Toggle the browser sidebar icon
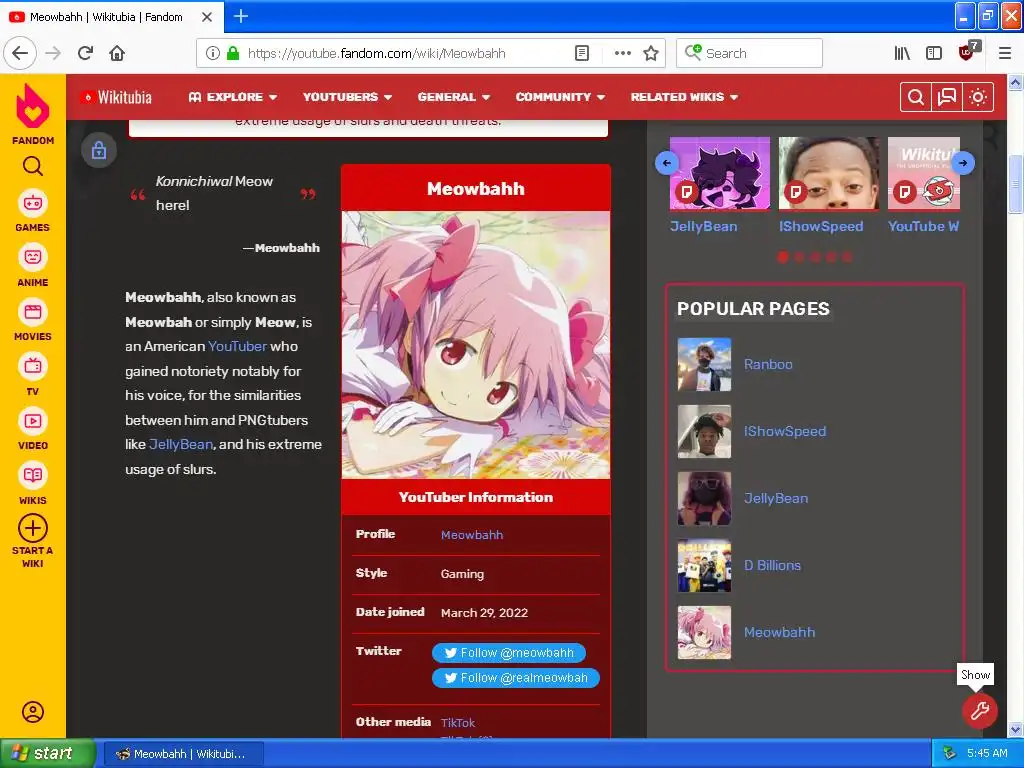This screenshot has height=768, width=1024. (934, 54)
